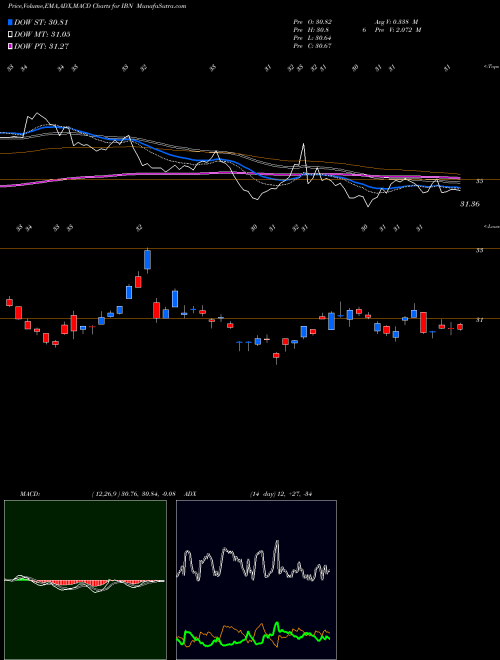The width and height of the screenshot is (500, 660).
Task: Click the 31 axis label of candlestick chart
Action: click(x=479, y=320)
